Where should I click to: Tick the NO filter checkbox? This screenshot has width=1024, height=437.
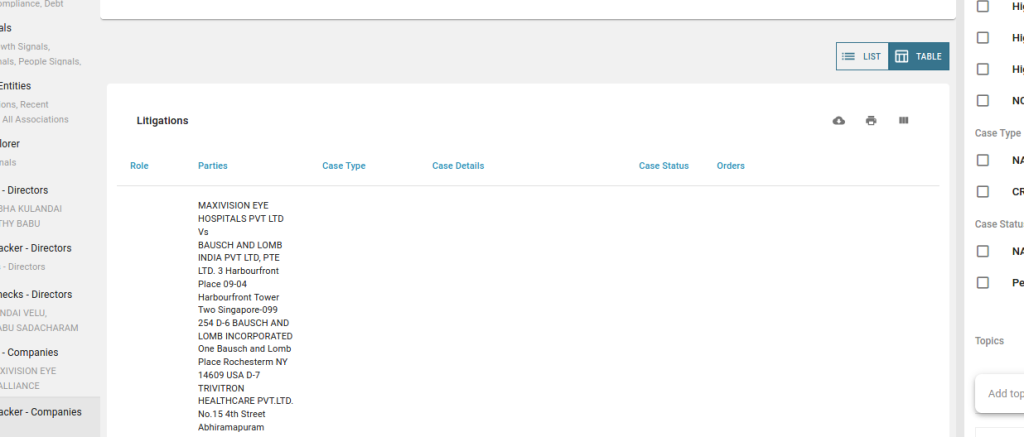(983, 101)
